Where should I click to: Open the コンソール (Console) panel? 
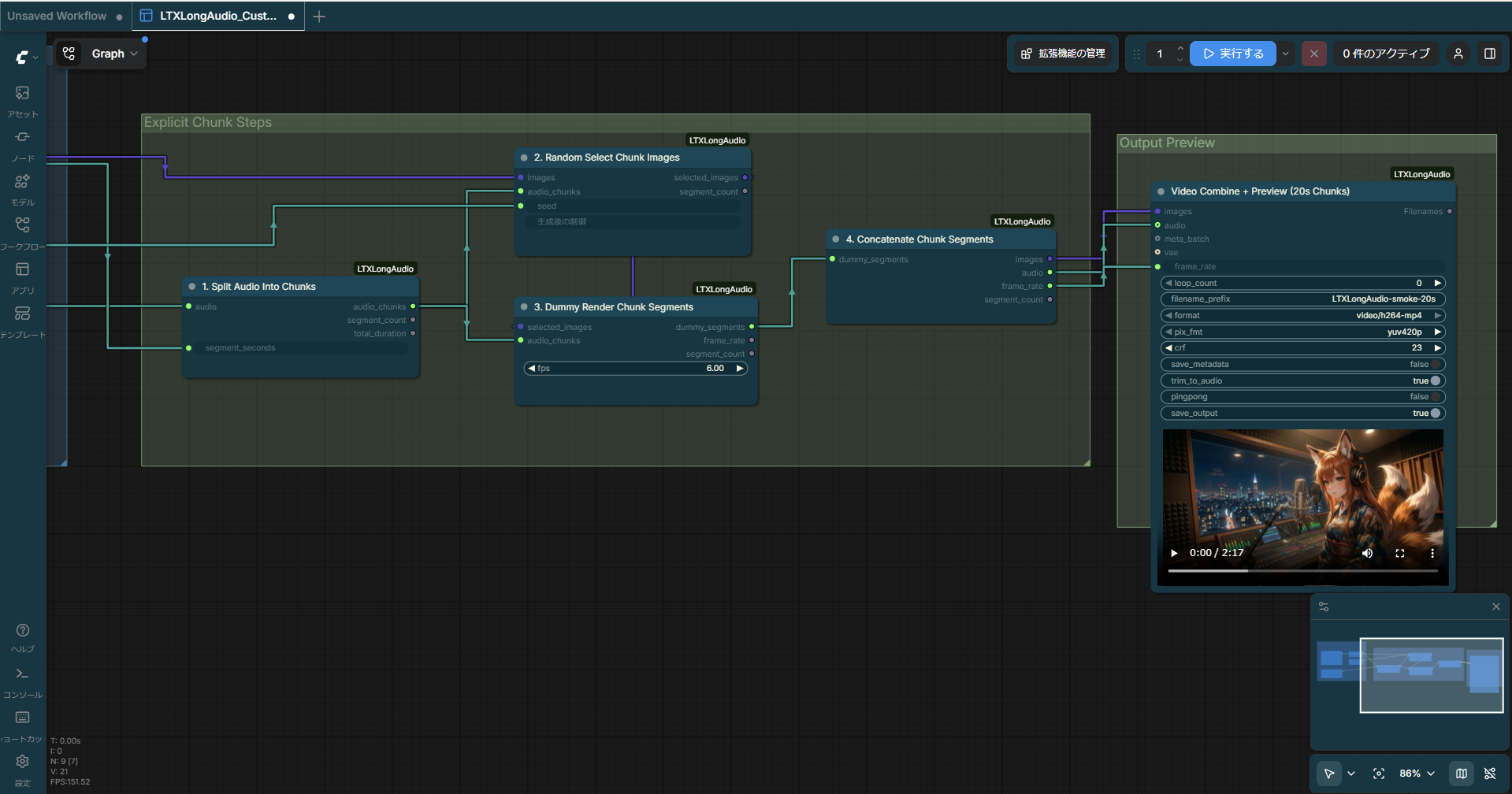click(22, 673)
